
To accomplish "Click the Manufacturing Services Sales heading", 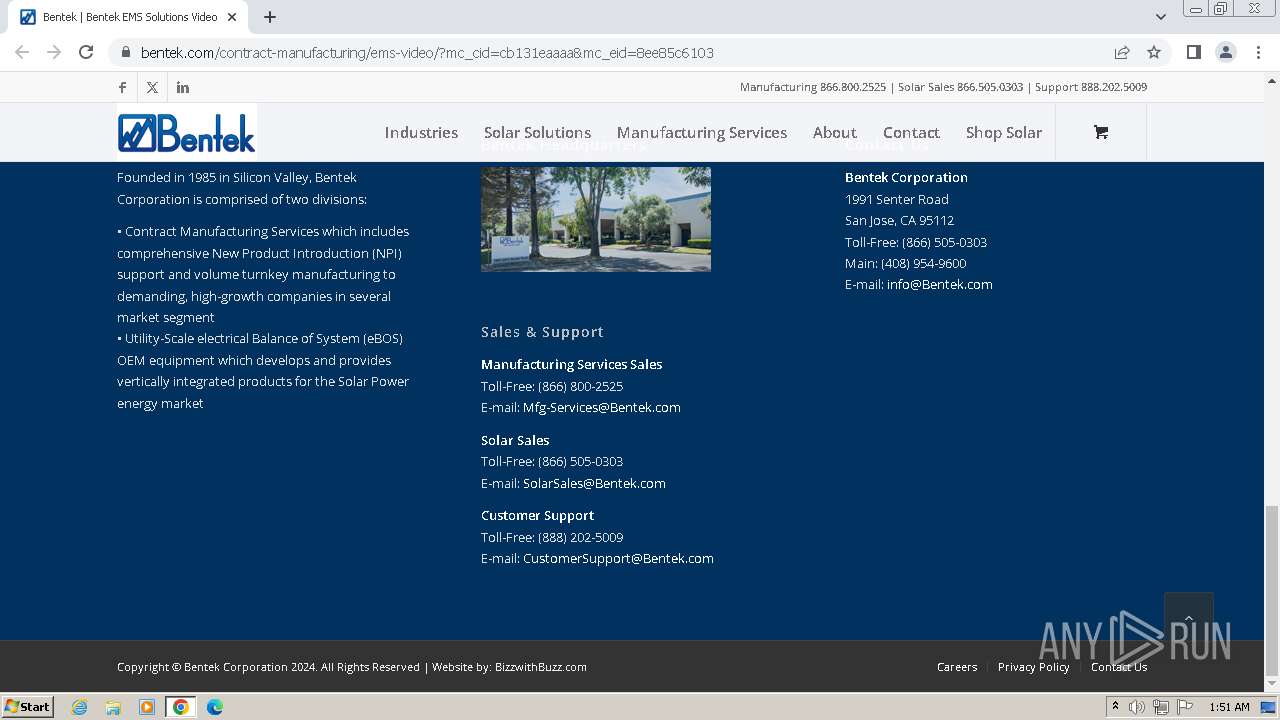I will 572,364.
